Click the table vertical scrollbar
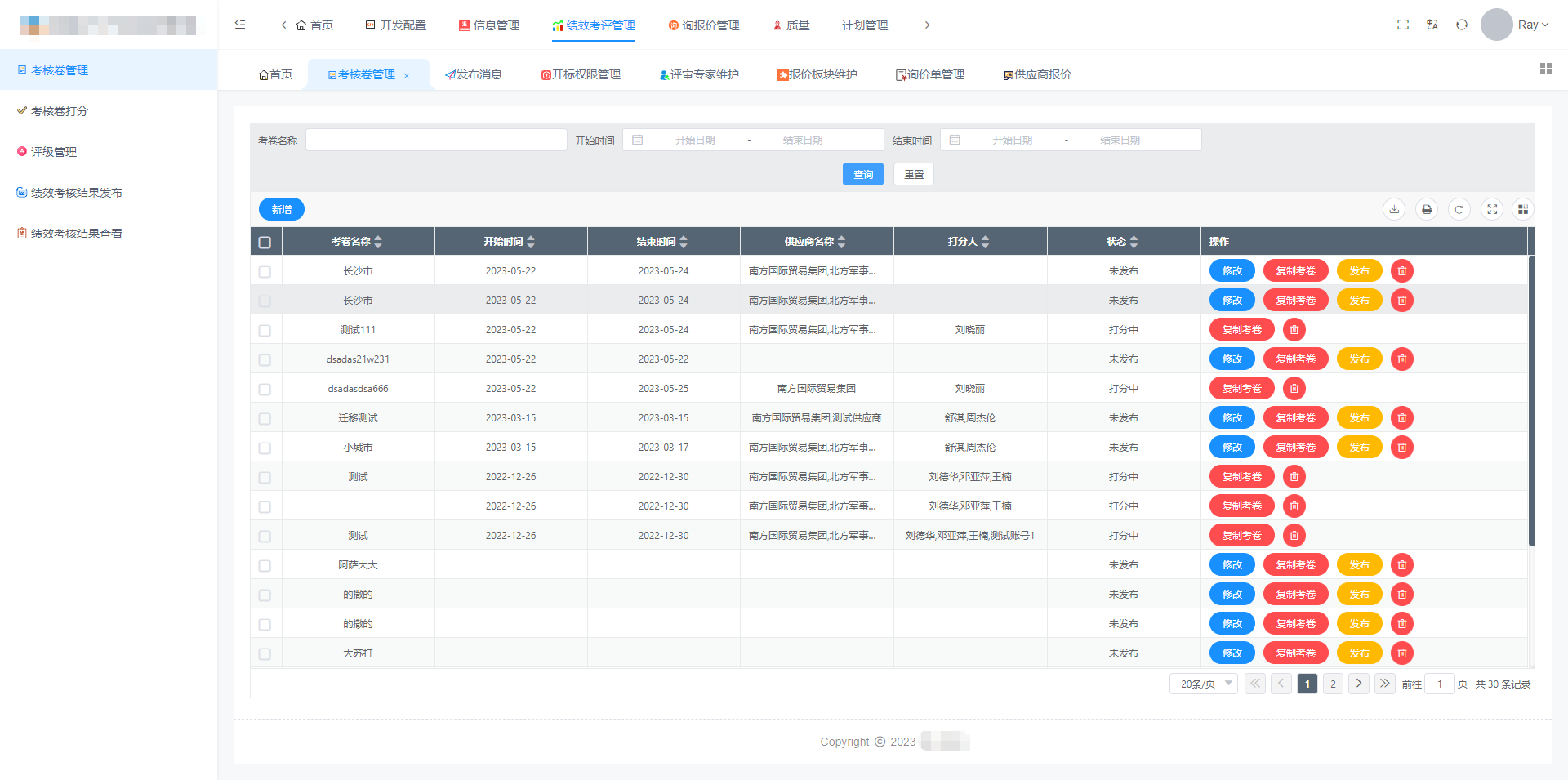 click(1531, 400)
